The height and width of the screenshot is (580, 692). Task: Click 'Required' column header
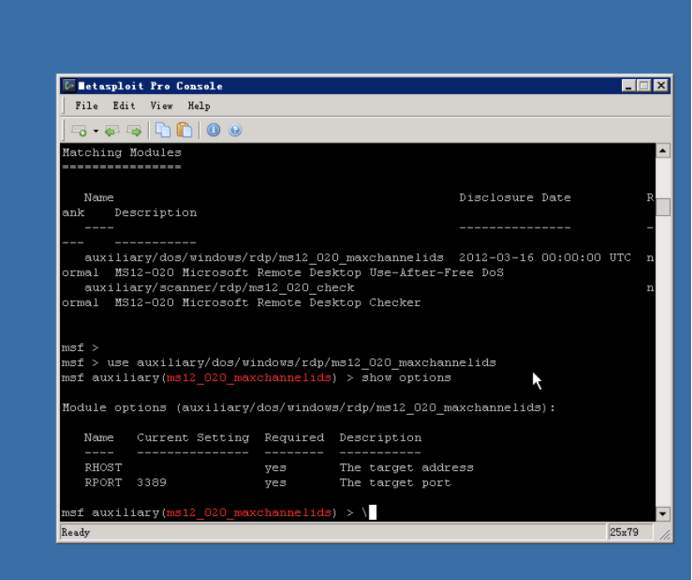click(x=294, y=437)
